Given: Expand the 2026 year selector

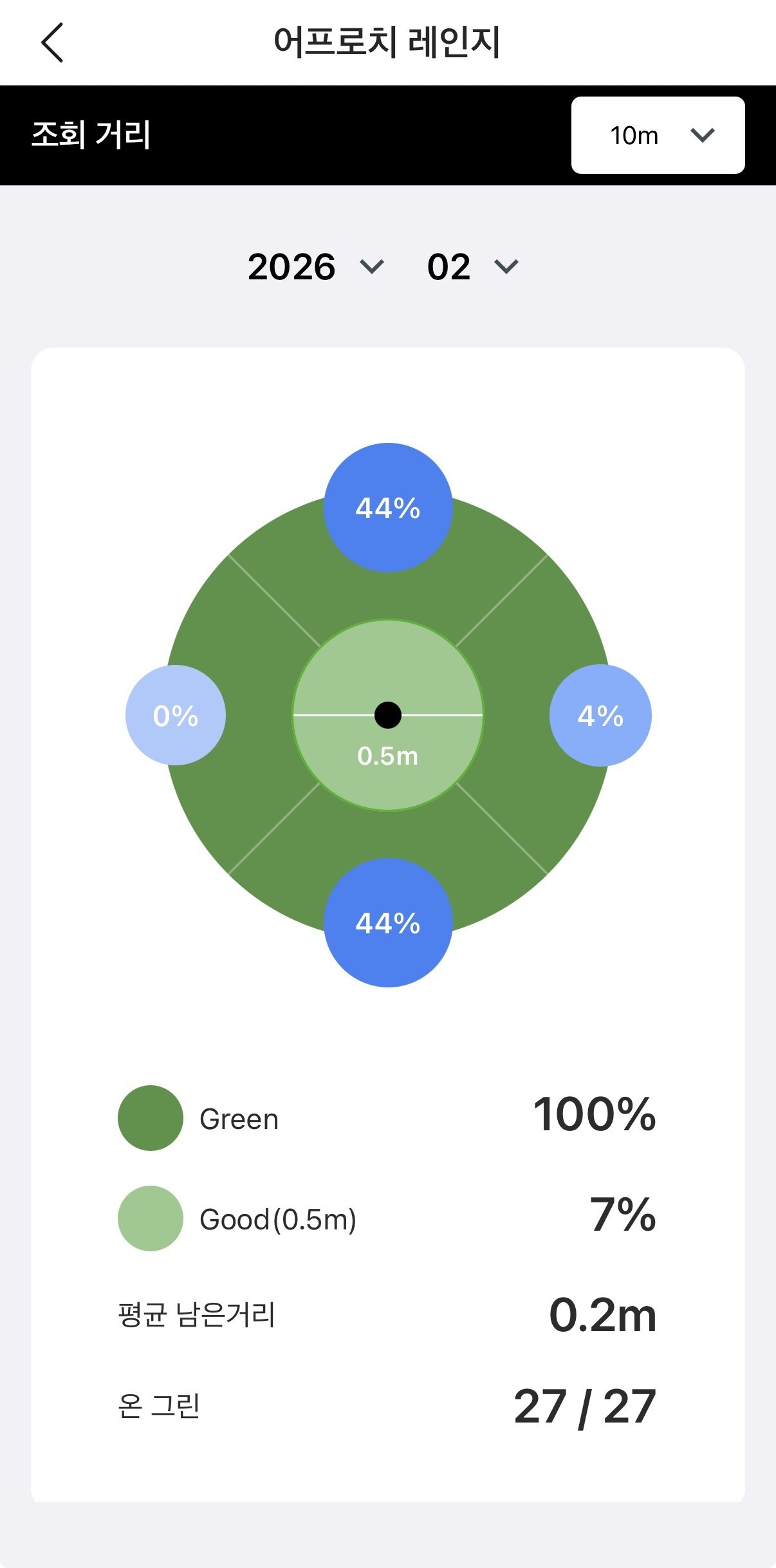Looking at the screenshot, I should click(x=315, y=266).
